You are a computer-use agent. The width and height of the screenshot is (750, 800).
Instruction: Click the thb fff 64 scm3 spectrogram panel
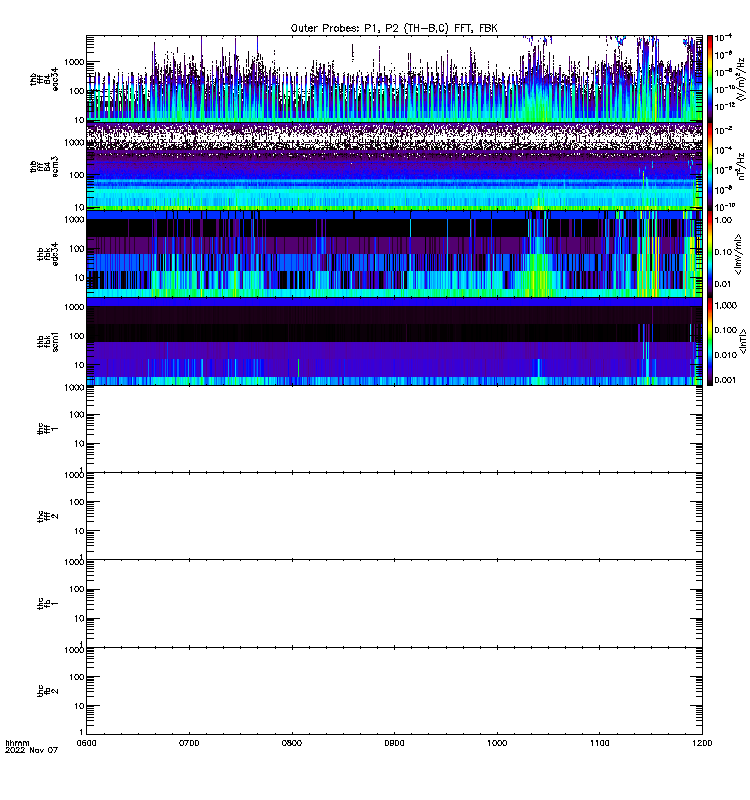(x=394, y=166)
